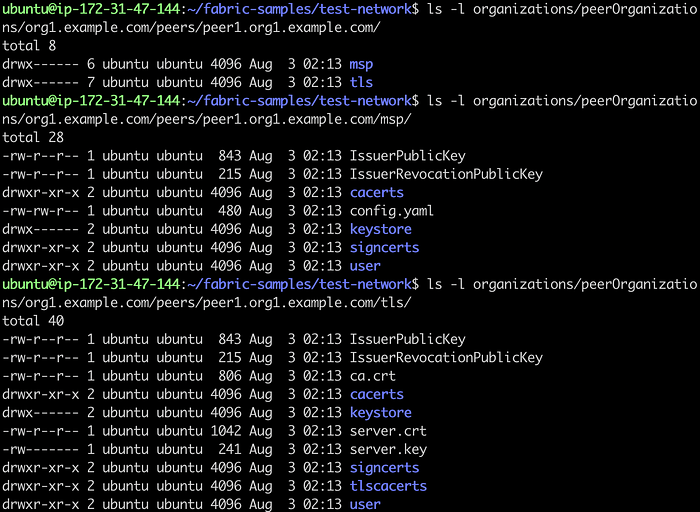Click the tls directory name in first listing
700x512 pixels.
pos(361,83)
